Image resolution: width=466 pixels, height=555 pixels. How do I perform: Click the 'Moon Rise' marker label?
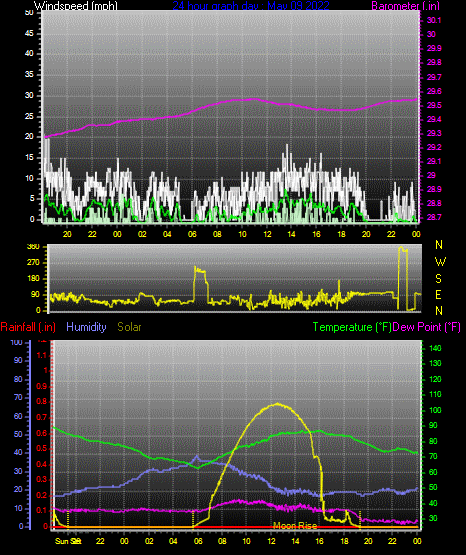(x=295, y=526)
